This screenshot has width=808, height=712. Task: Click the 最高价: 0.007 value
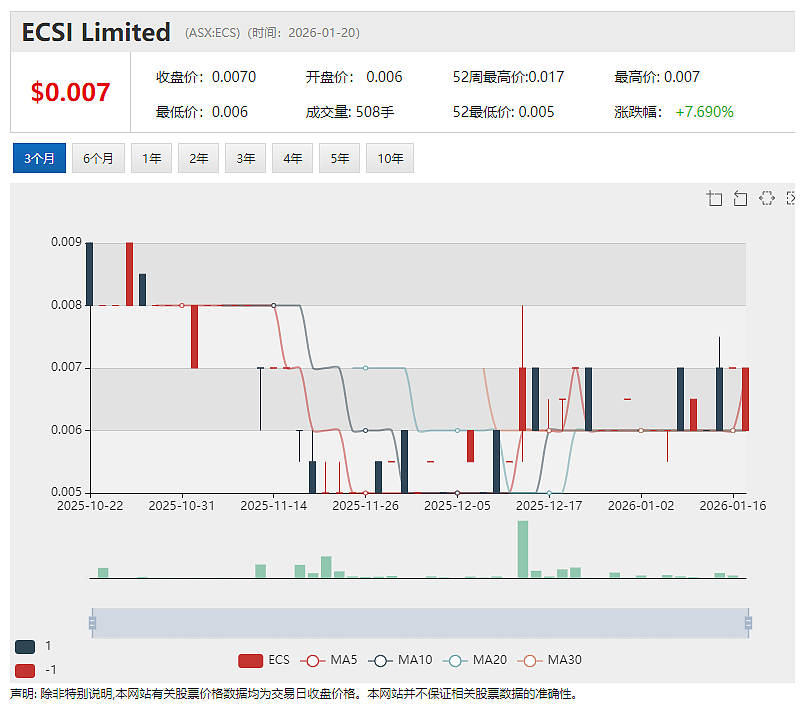(656, 77)
